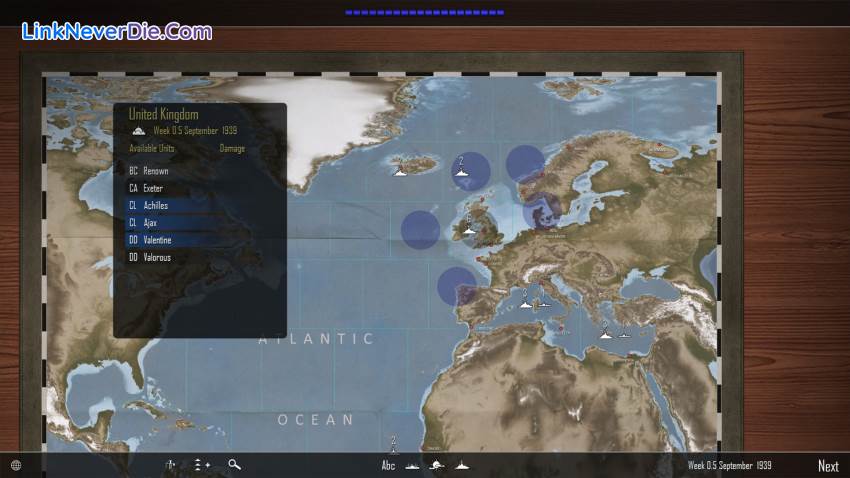Select heavy cruiser Exeter in Available Units
This screenshot has width=850, height=478.
tap(152, 188)
